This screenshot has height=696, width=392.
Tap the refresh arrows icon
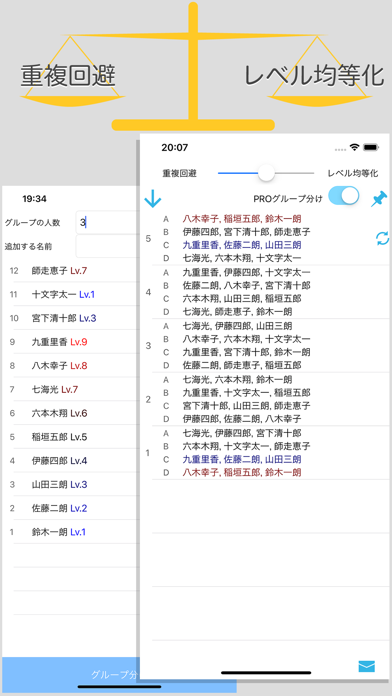click(382, 238)
